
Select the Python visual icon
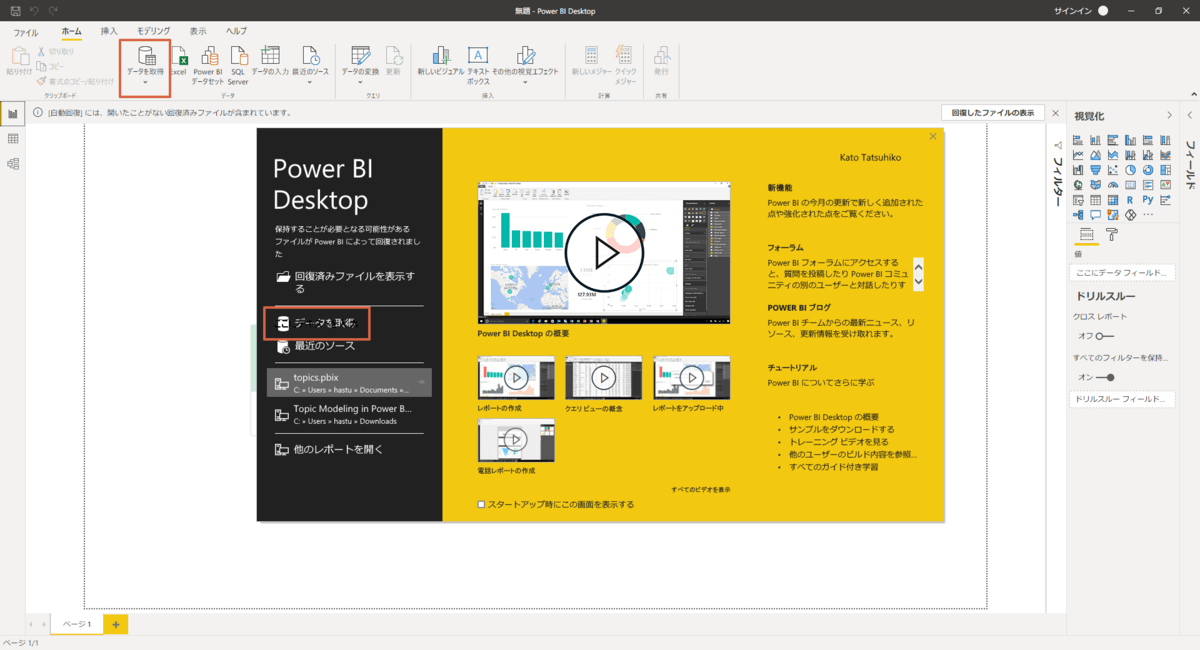[x=1147, y=200]
